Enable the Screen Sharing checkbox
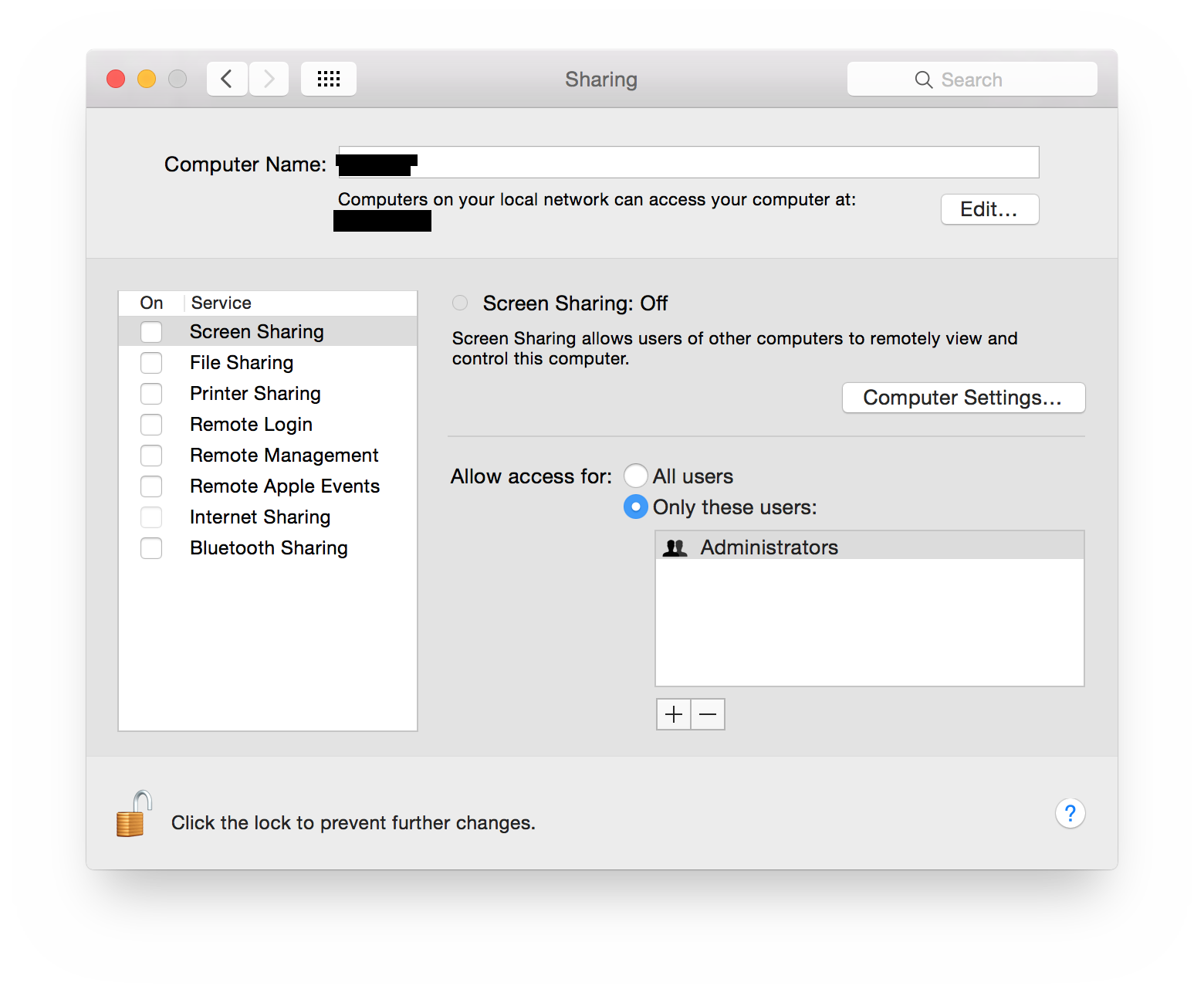 point(151,332)
